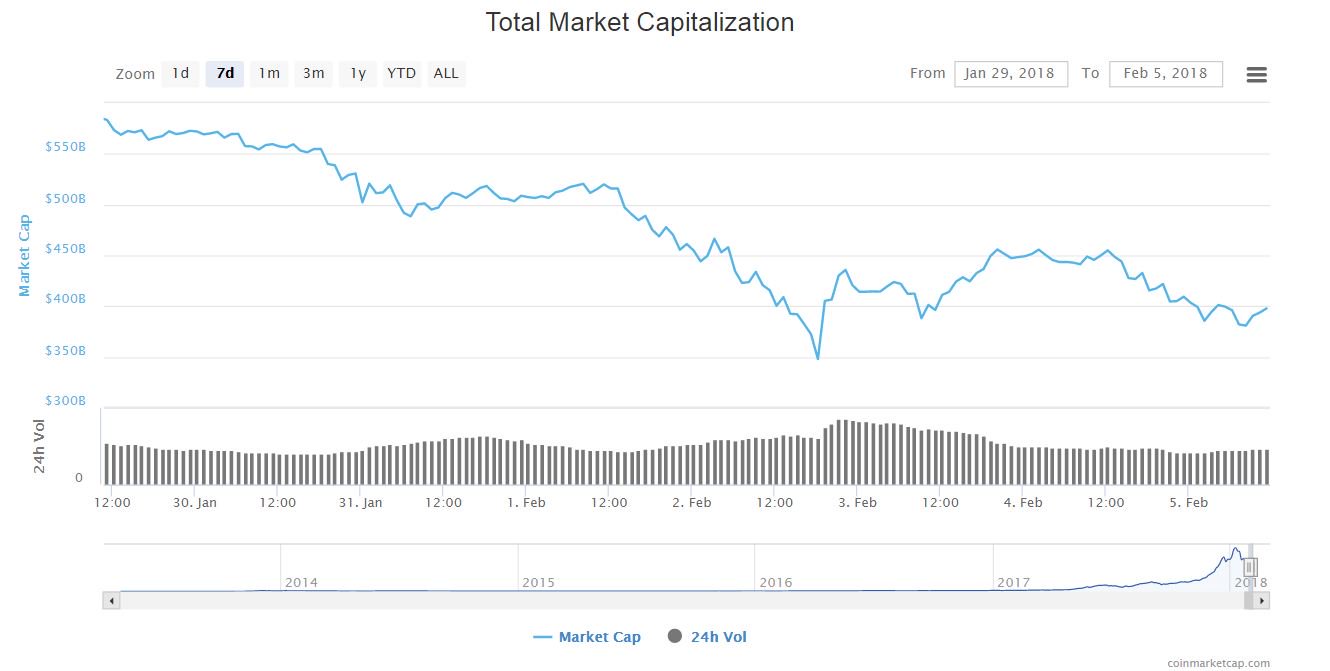This screenshot has height=671, width=1330.
Task: Select the 3m zoom range
Action: [x=312, y=73]
